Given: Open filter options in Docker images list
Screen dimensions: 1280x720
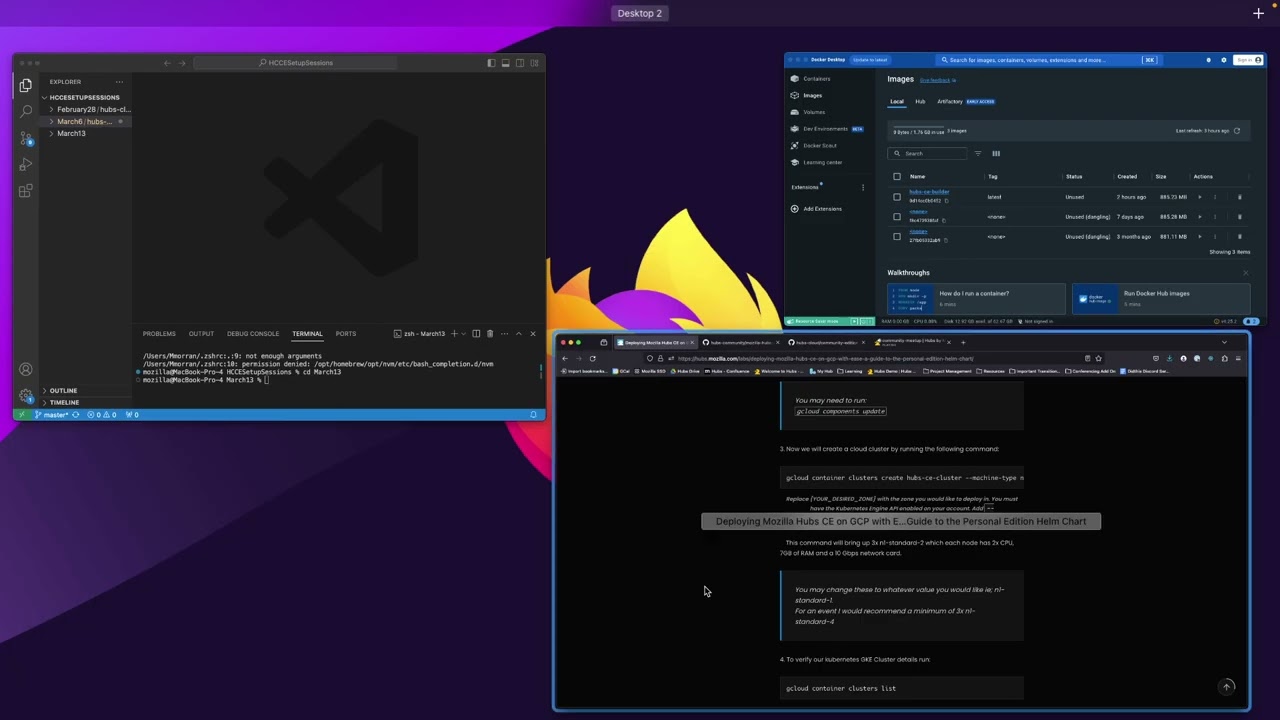Looking at the screenshot, I should pyautogui.click(x=978, y=153).
